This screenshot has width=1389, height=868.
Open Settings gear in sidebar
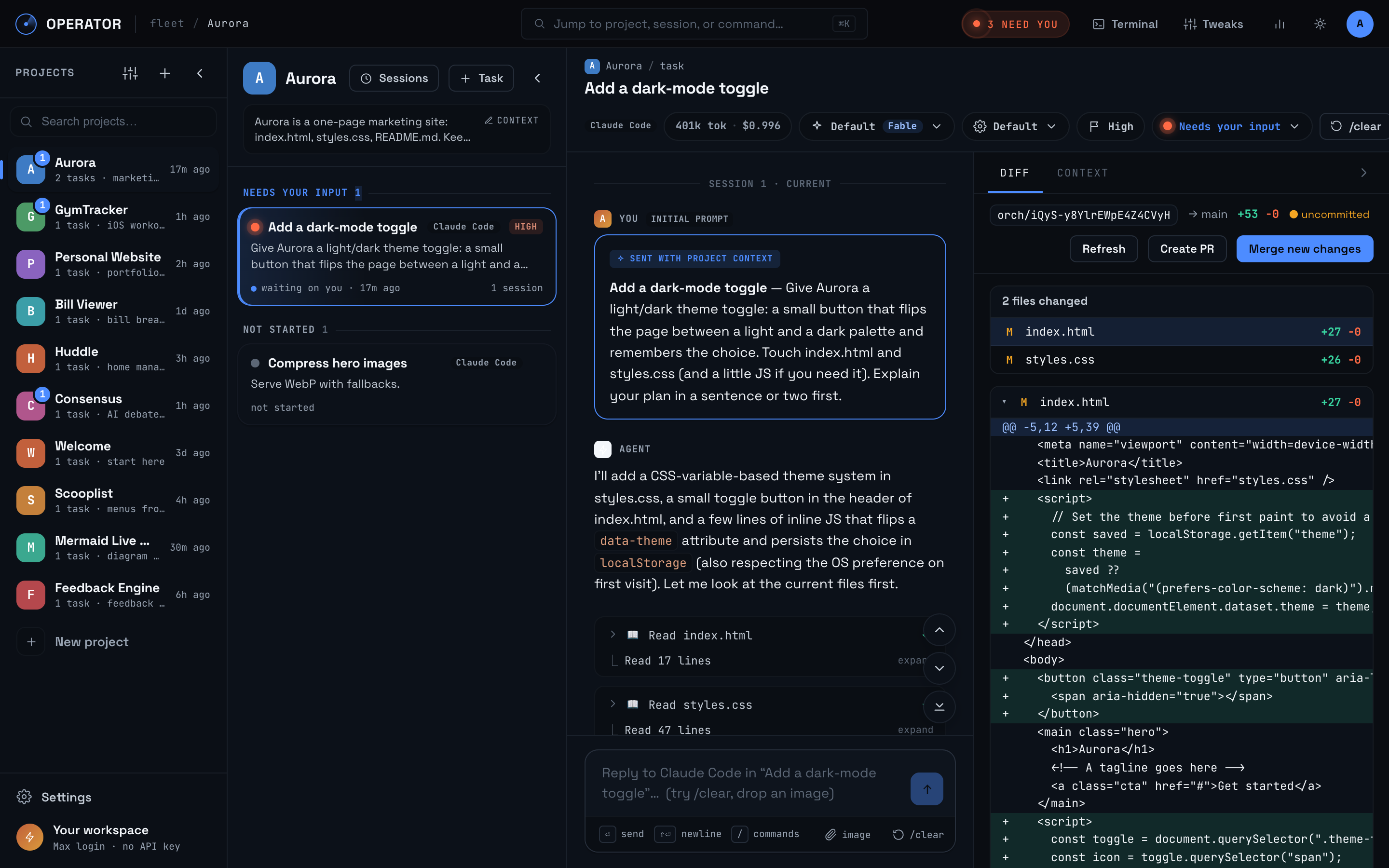54,797
